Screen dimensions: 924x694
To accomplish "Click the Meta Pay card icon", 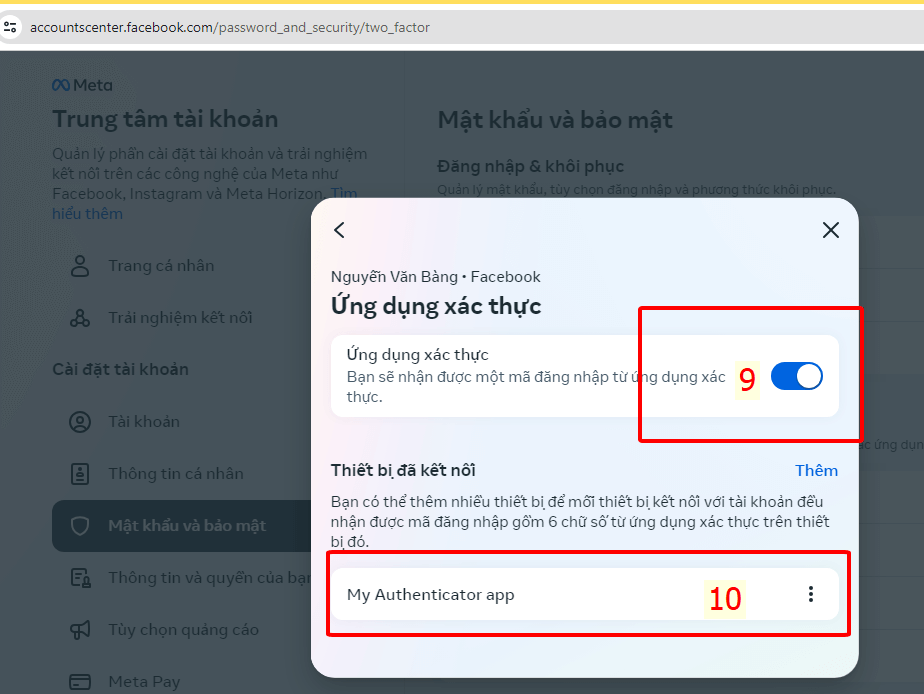I will (x=80, y=682).
